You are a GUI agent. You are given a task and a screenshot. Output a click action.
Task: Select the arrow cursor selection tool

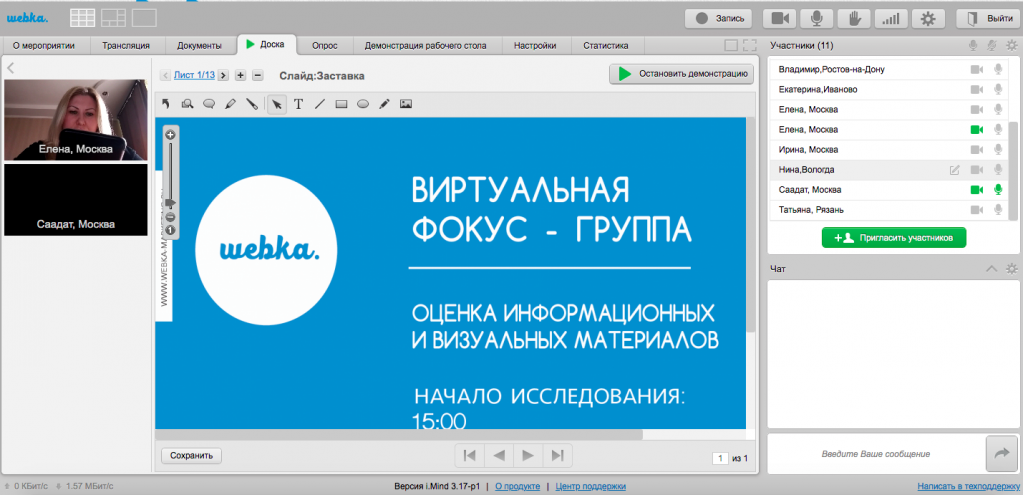(277, 104)
